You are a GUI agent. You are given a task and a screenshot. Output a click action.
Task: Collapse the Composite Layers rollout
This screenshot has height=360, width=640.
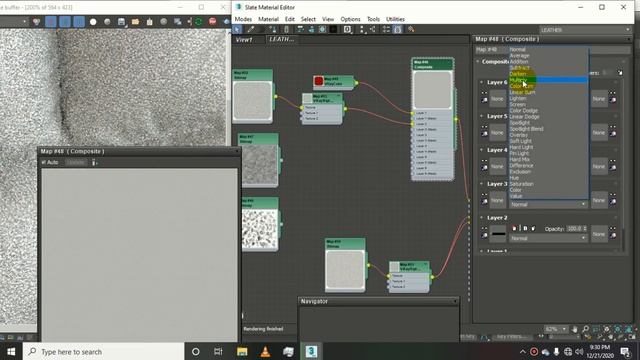tap(478, 62)
